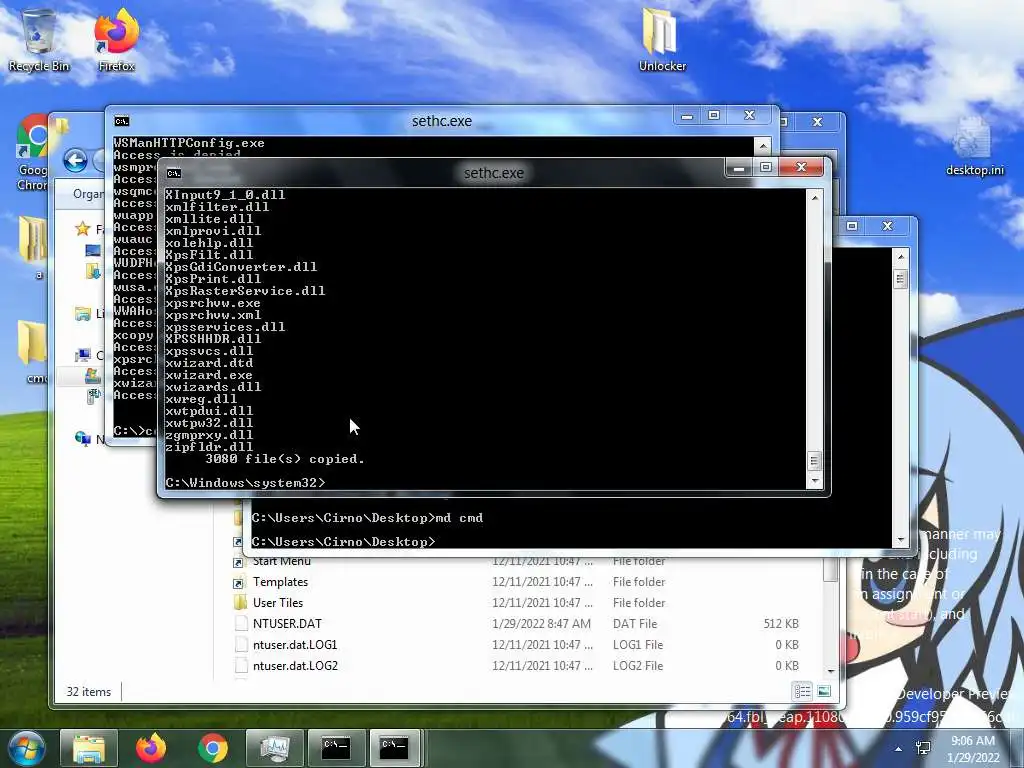Close the front sethc.exe window
This screenshot has height=768, width=1024.
click(x=801, y=167)
